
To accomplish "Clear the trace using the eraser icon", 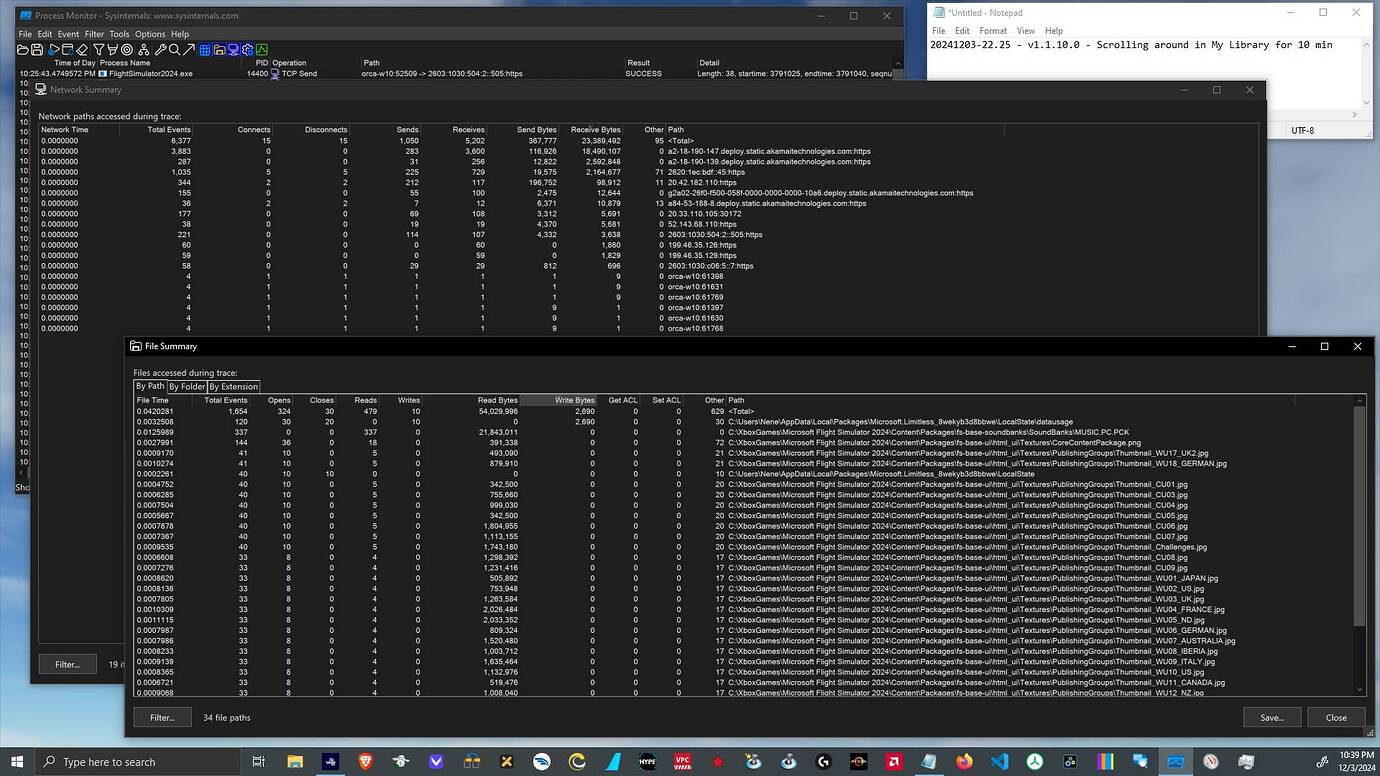I will pos(82,51).
